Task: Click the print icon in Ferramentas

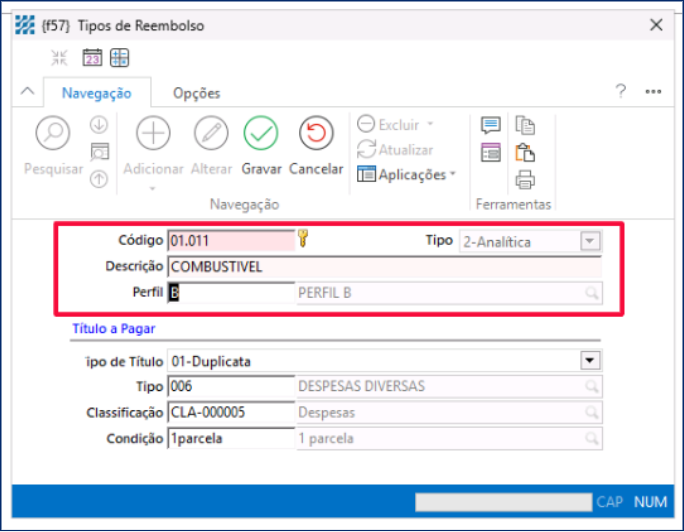Action: click(525, 180)
